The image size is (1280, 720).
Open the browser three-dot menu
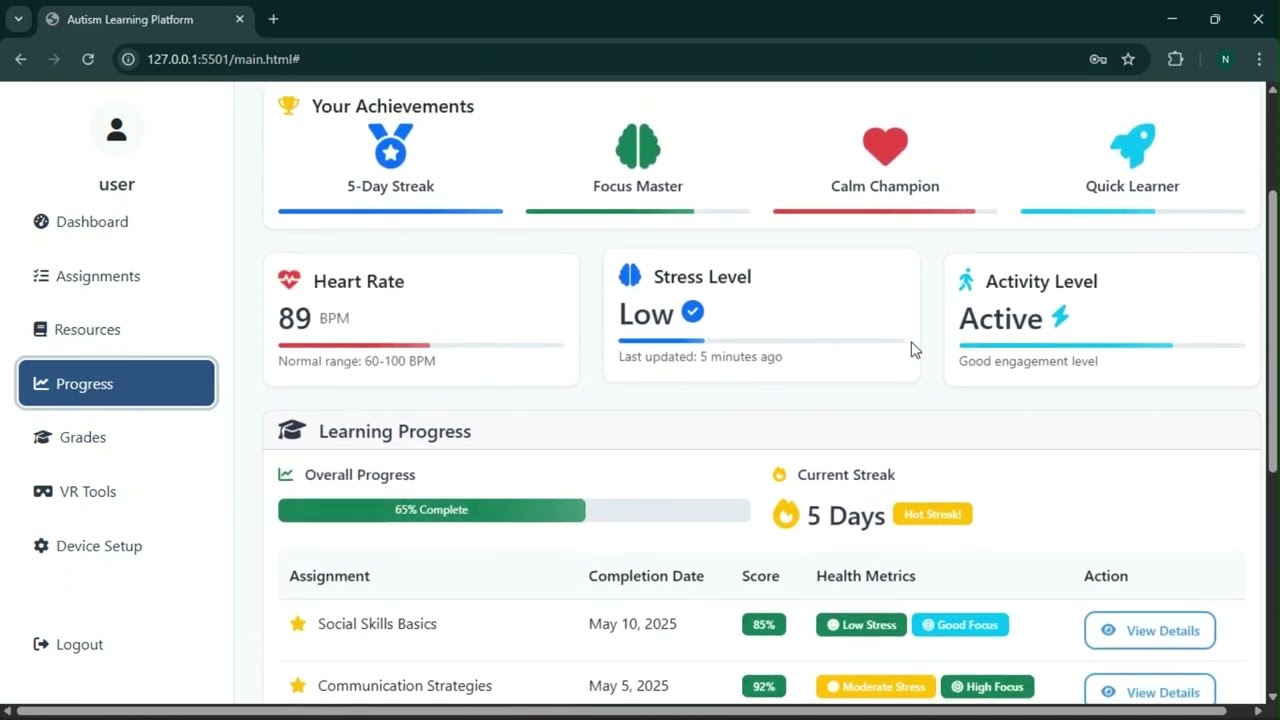(x=1258, y=59)
